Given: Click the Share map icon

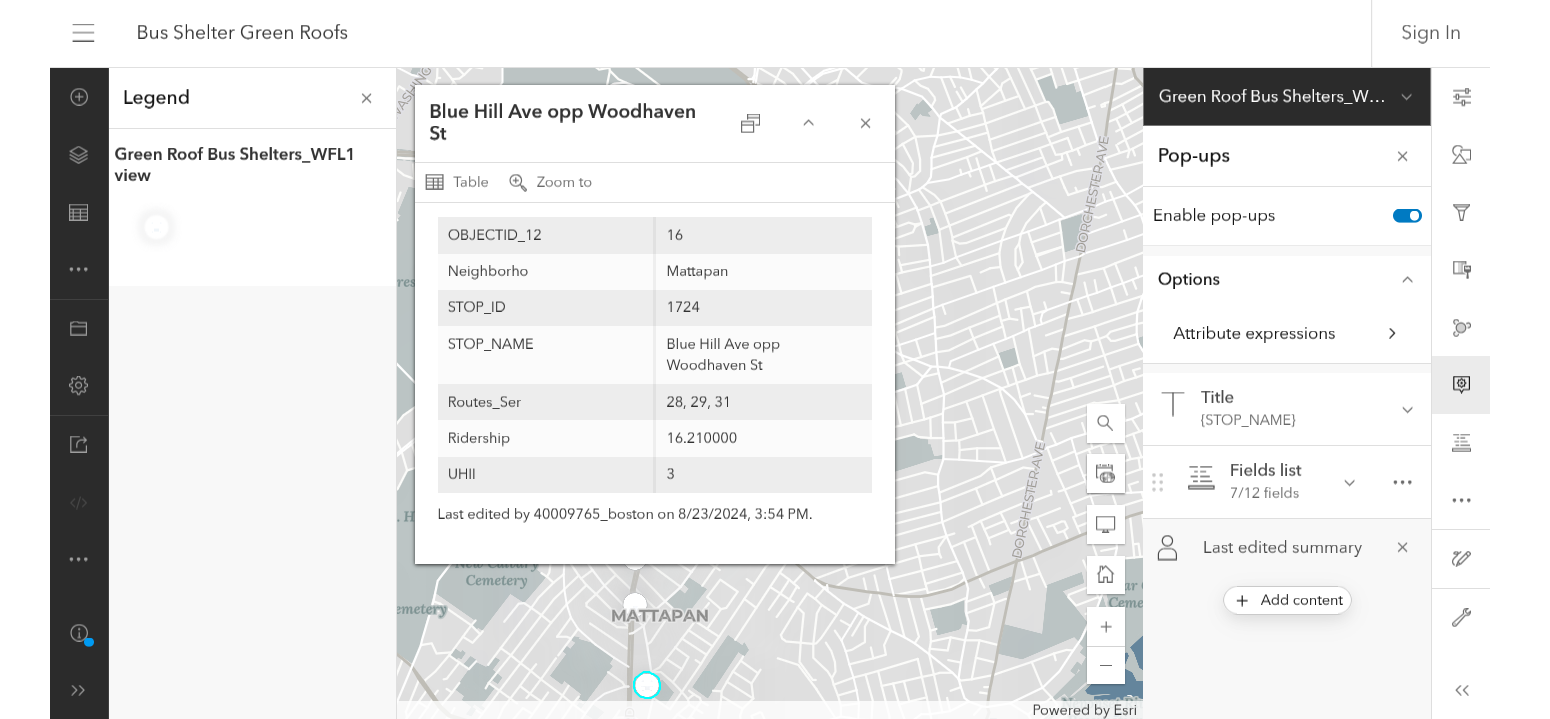Looking at the screenshot, I should click(x=79, y=444).
